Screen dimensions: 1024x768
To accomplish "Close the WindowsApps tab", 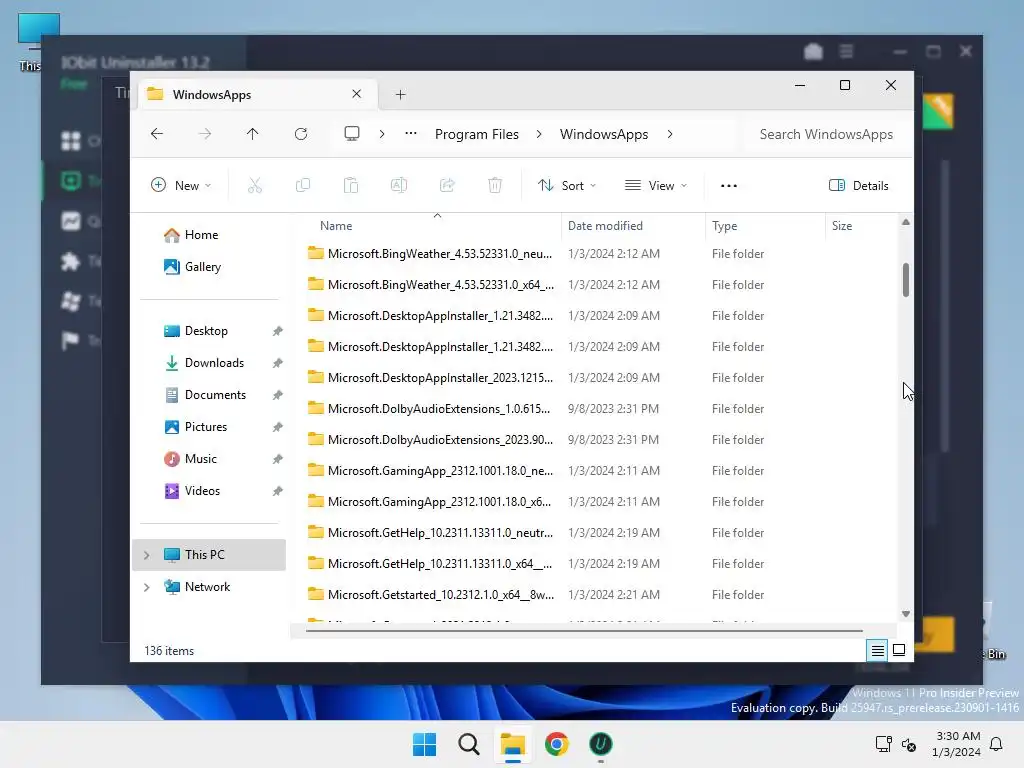I will 357,94.
